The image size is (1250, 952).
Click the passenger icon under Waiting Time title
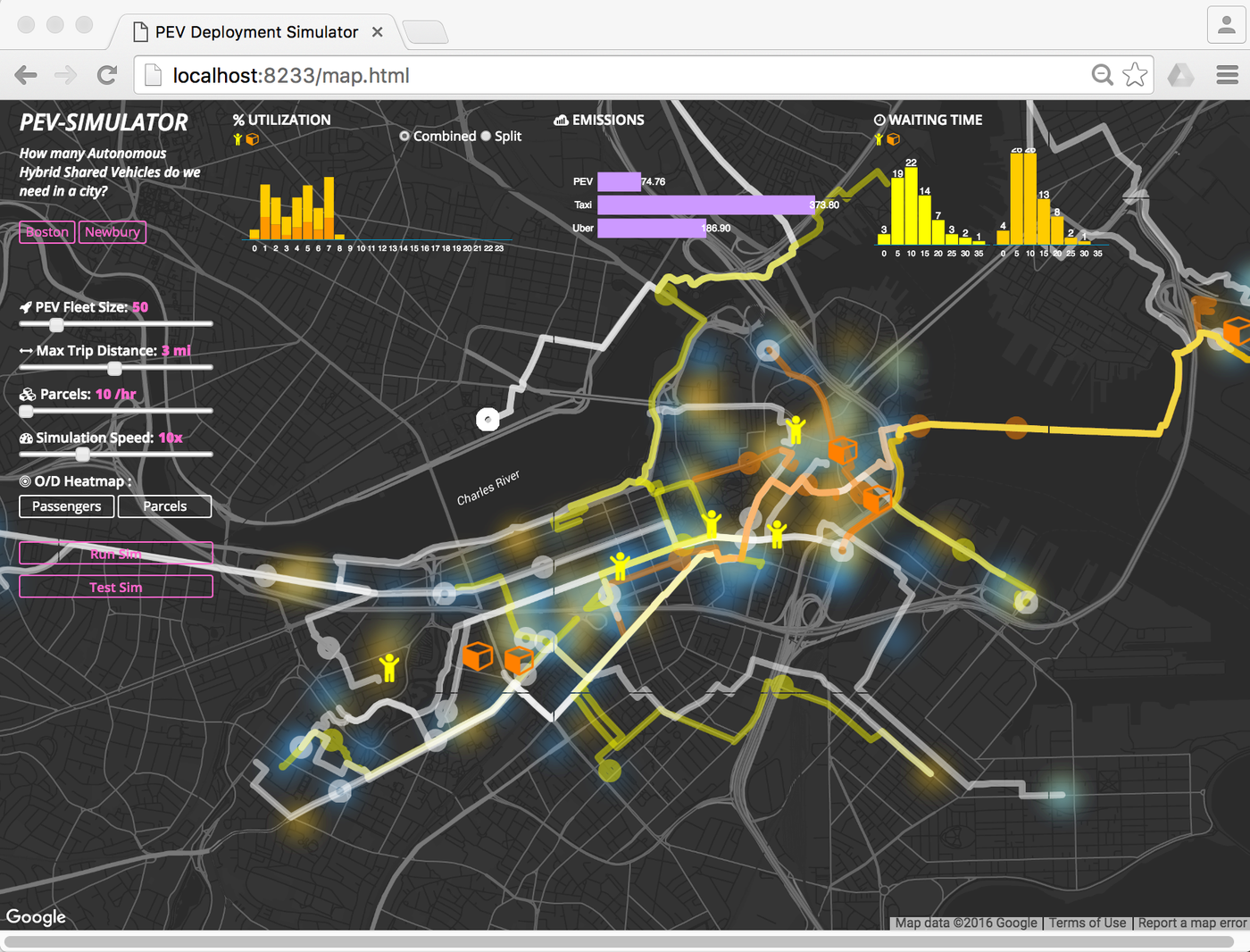[x=879, y=139]
